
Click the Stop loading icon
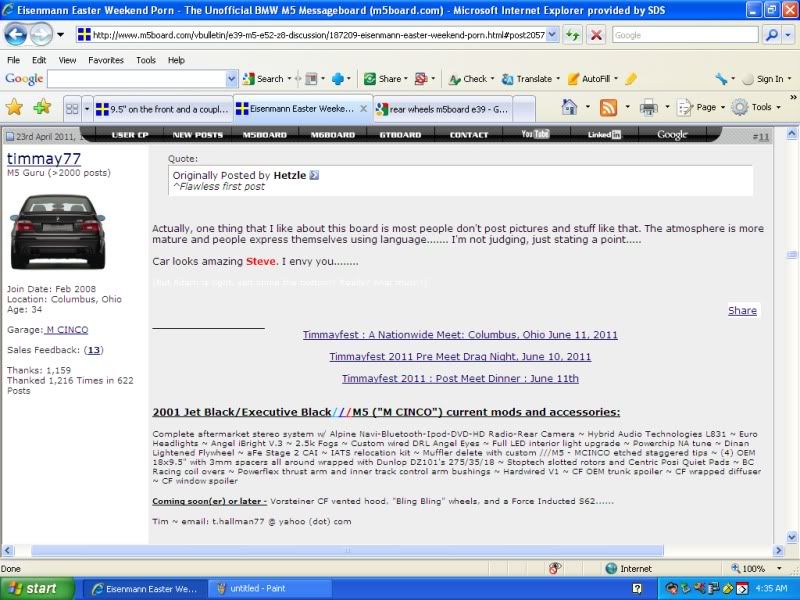pos(596,34)
